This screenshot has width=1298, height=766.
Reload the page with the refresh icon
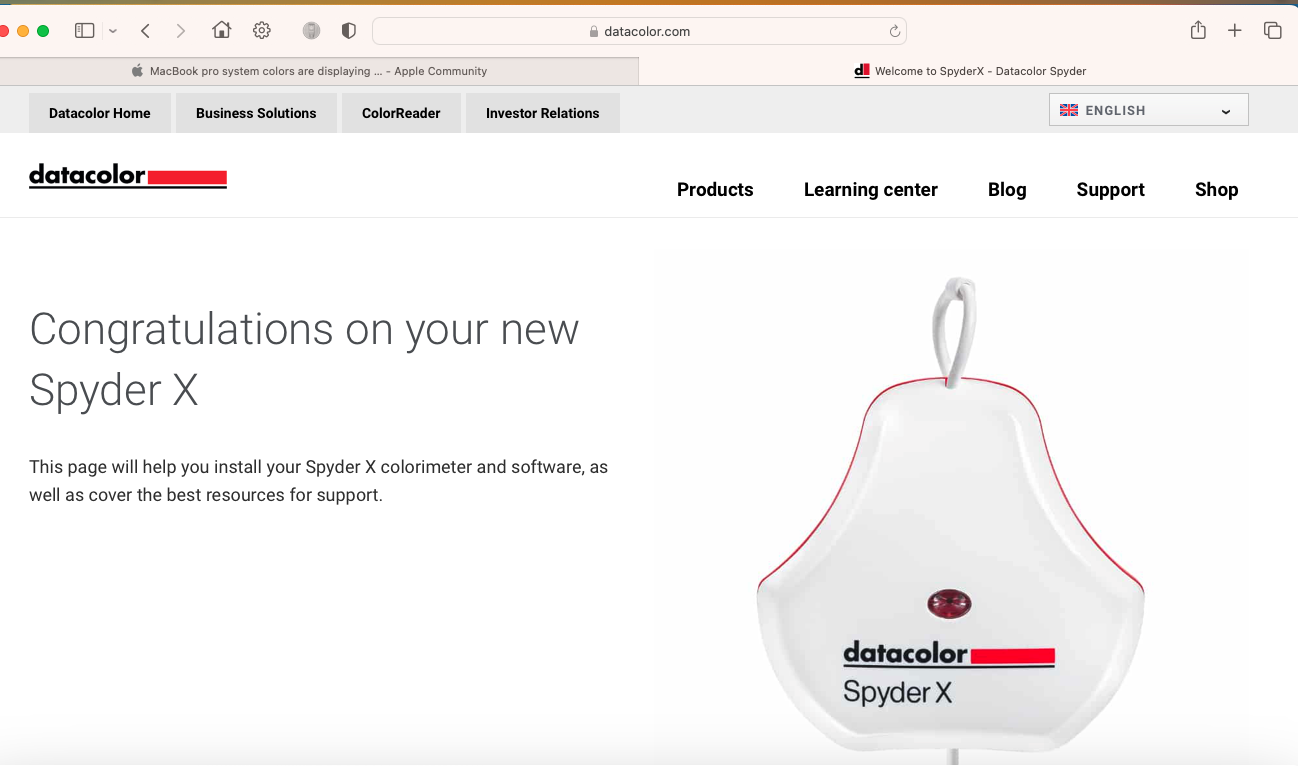[x=895, y=31]
